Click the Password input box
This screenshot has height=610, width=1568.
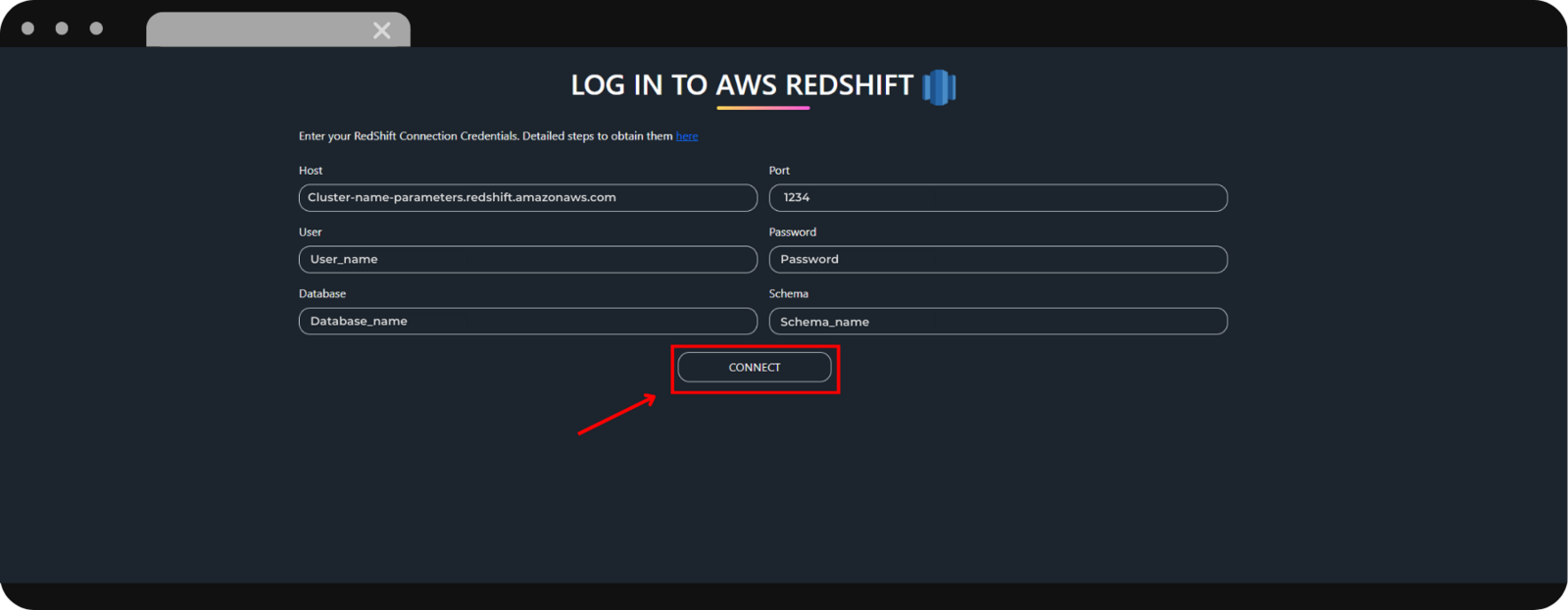point(998,260)
